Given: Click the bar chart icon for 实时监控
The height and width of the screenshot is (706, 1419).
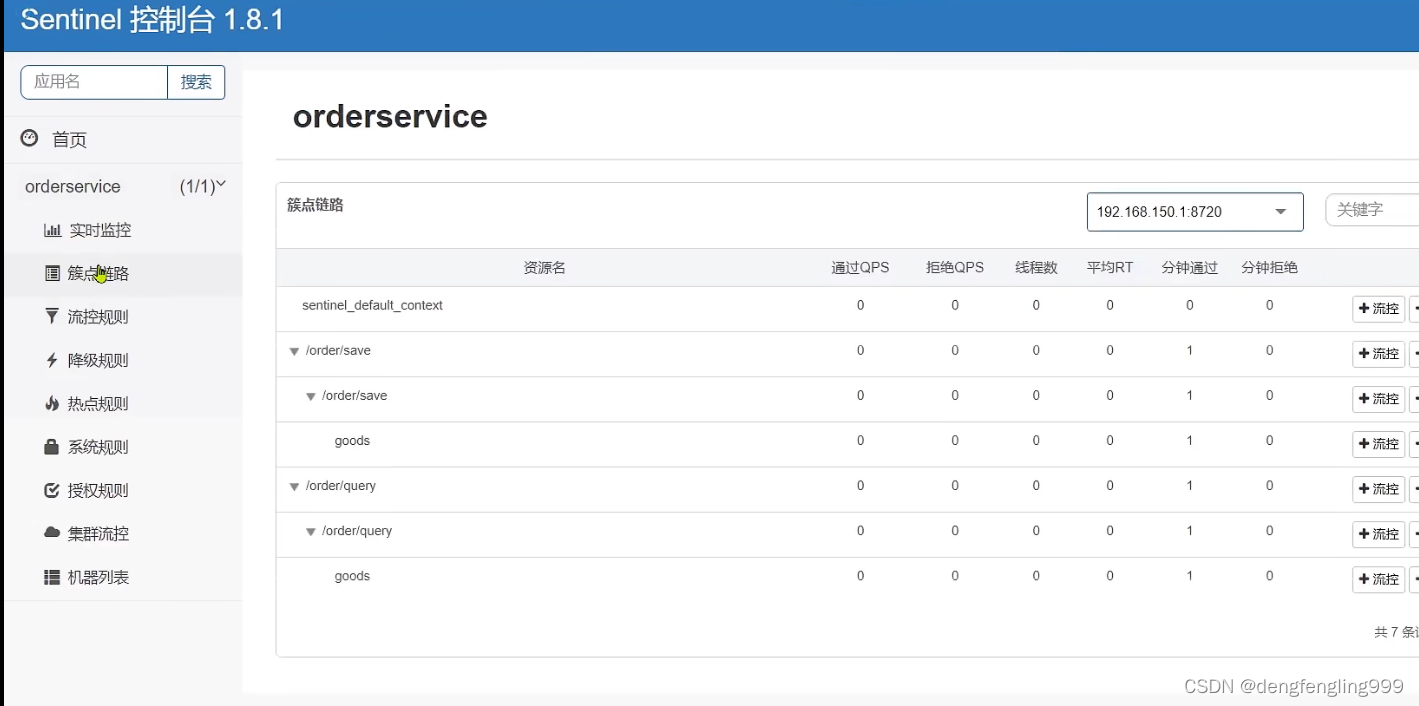Looking at the screenshot, I should point(52,230).
